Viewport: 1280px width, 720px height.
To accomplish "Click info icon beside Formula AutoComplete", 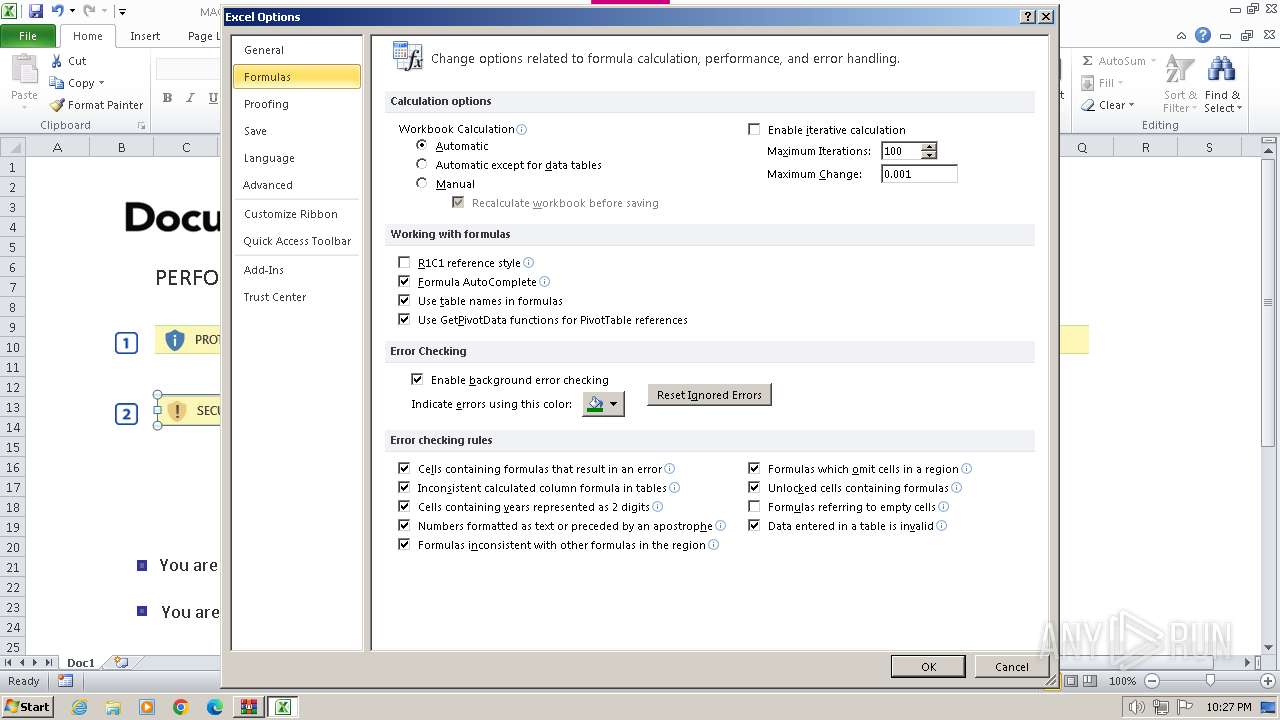I will [544, 282].
